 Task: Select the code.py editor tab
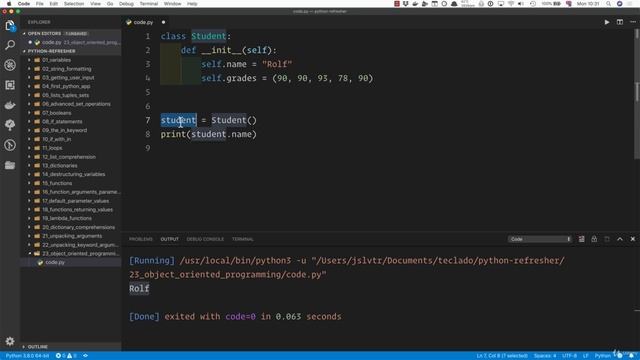(143, 22)
